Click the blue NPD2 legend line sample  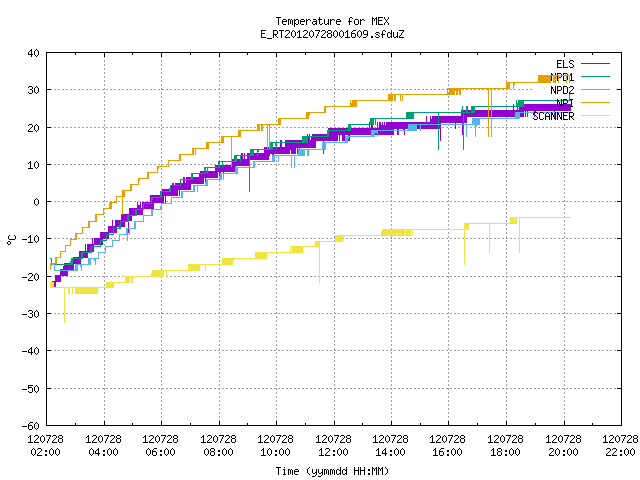tap(595, 90)
